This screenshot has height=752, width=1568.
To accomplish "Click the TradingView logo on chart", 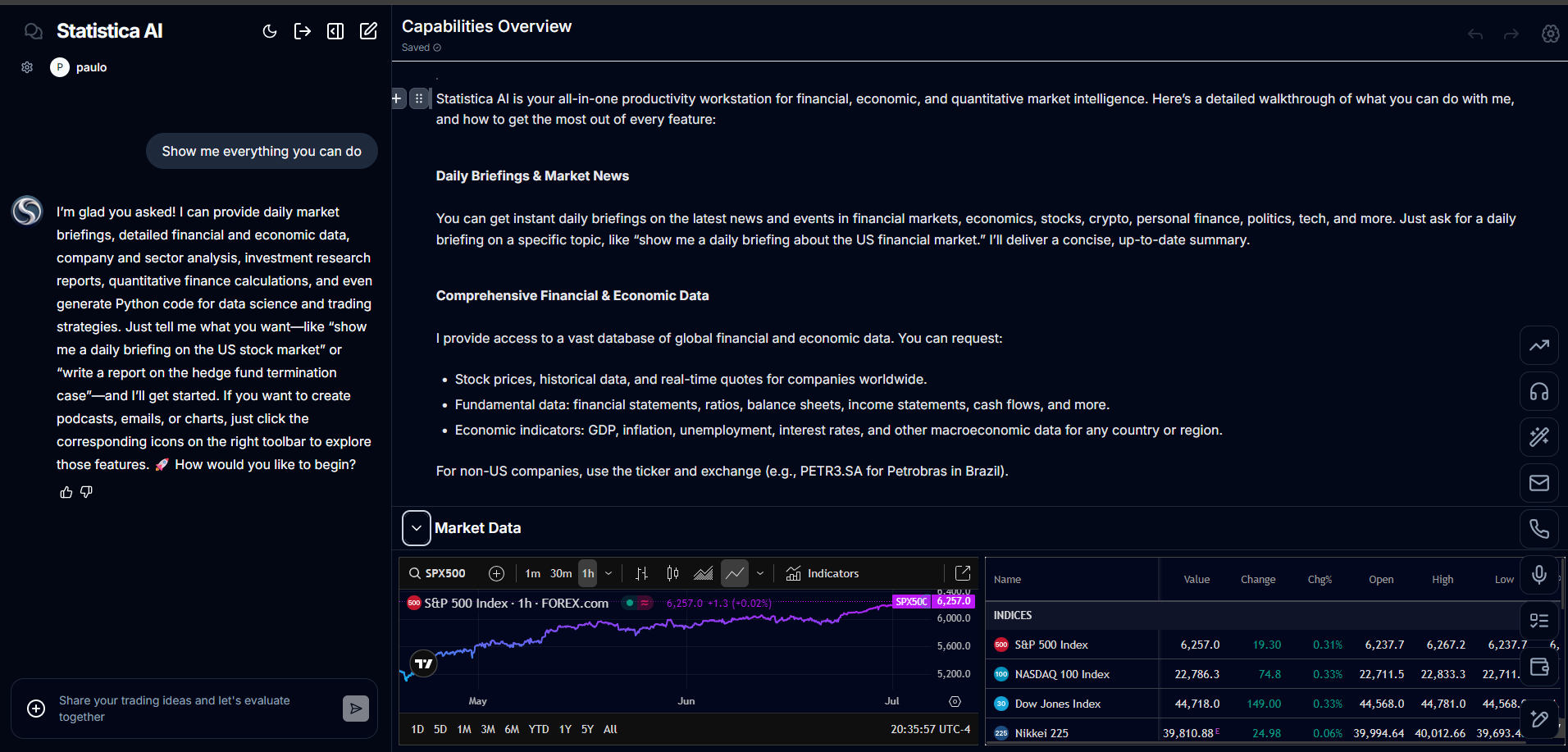I will [423, 663].
